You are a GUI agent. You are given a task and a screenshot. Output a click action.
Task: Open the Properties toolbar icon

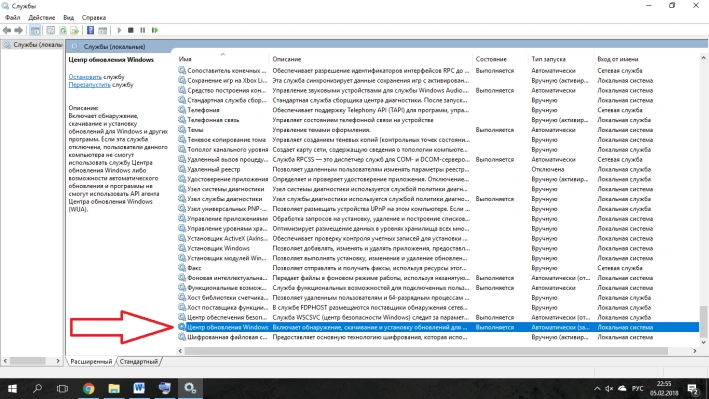51,30
